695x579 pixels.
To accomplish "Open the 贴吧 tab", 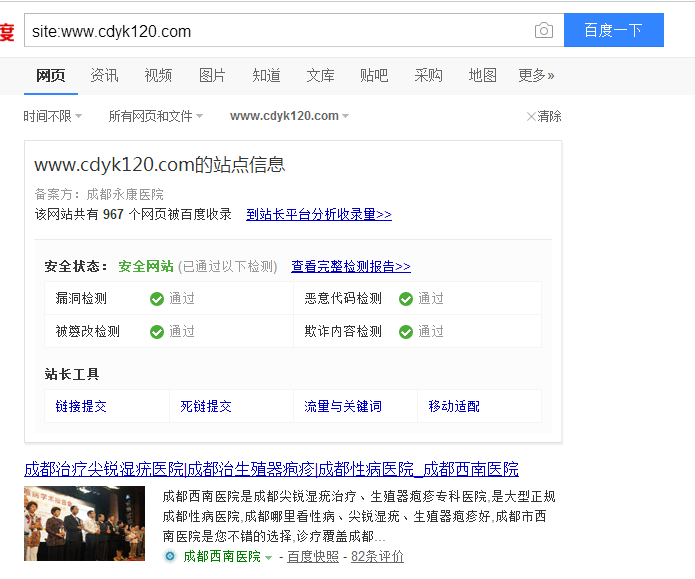I will pos(374,75).
